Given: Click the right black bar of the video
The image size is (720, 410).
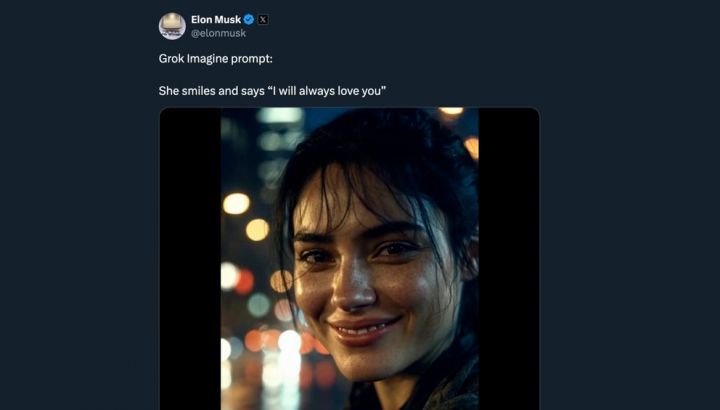Looking at the screenshot, I should (508, 258).
